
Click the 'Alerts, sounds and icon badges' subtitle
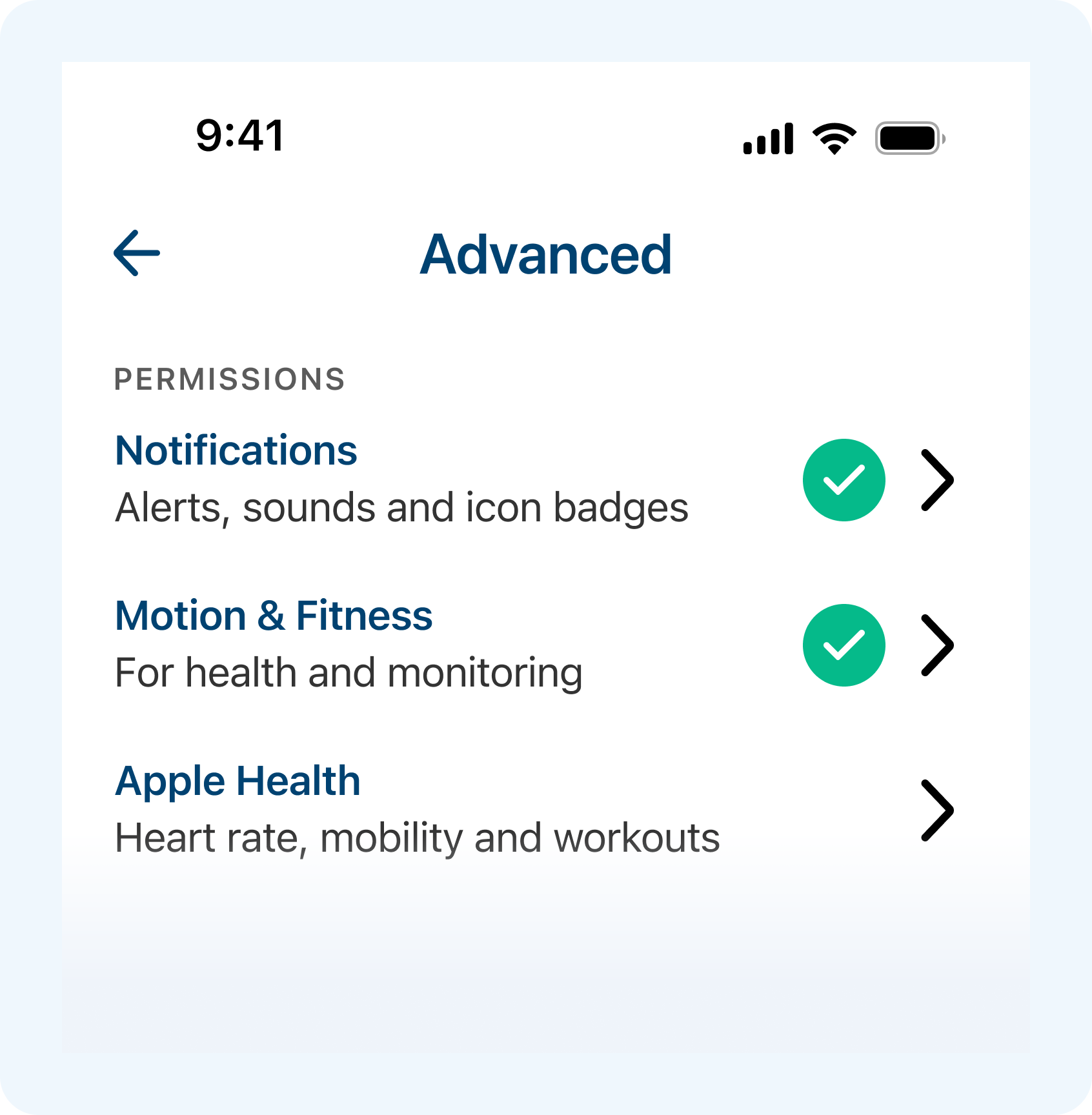(x=401, y=508)
